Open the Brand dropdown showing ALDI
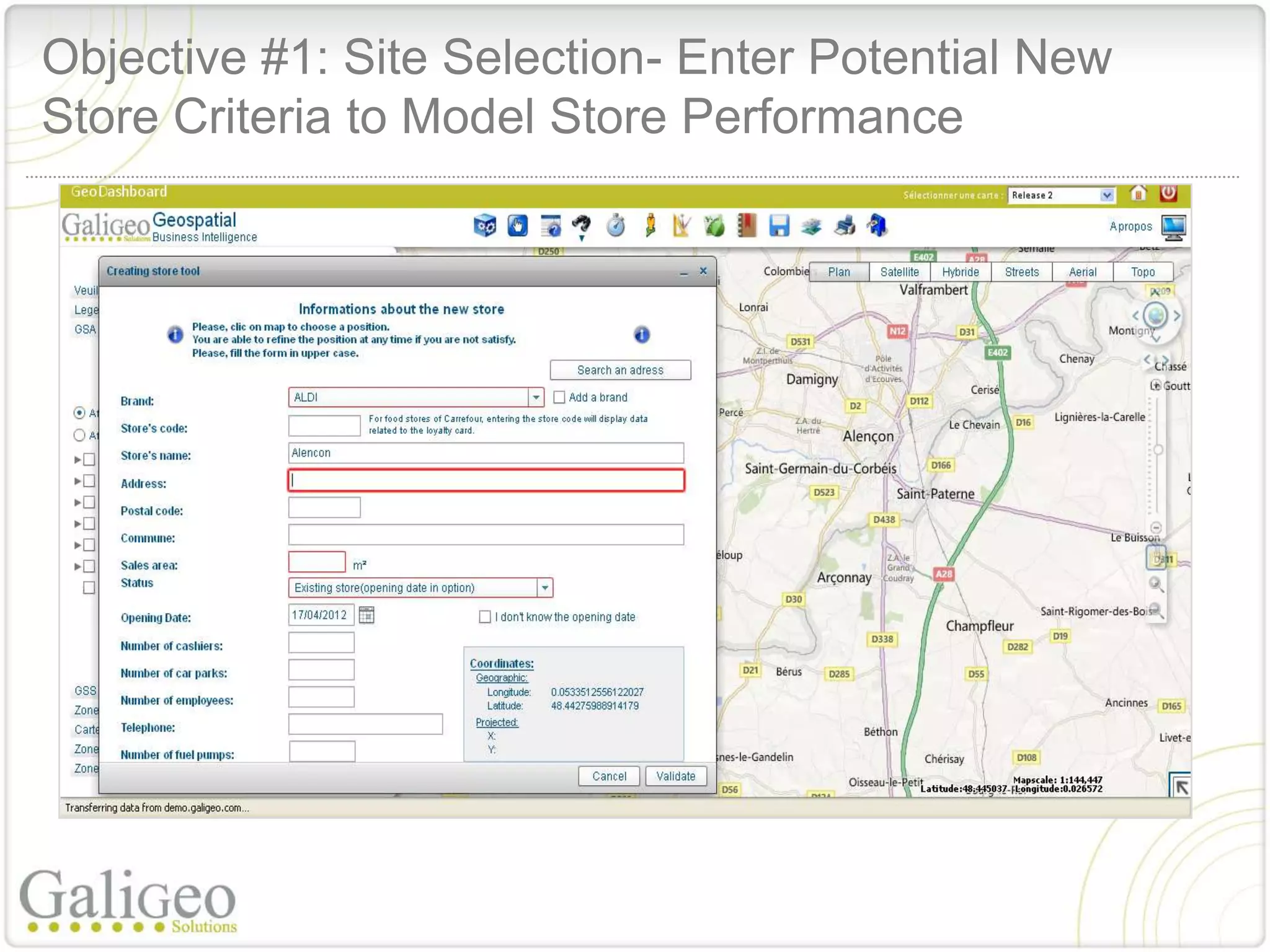Viewport: 1270px width, 952px height. [536, 397]
